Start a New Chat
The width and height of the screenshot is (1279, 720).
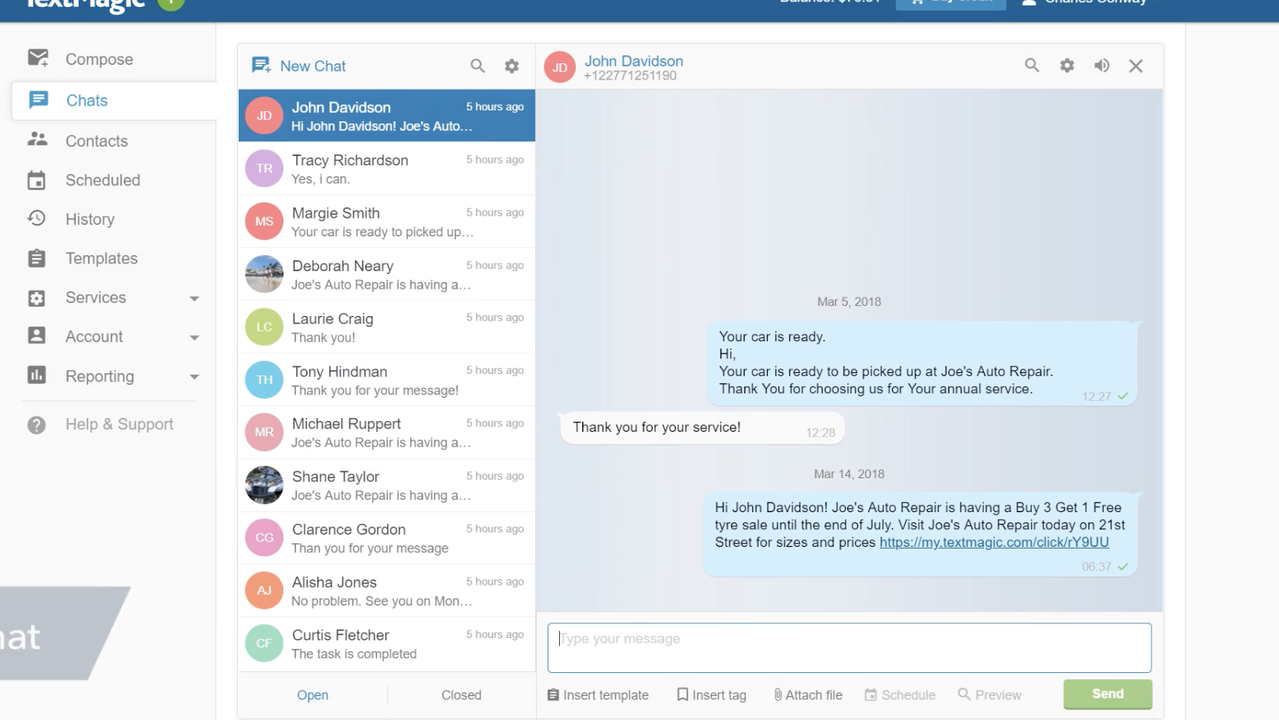(x=298, y=65)
